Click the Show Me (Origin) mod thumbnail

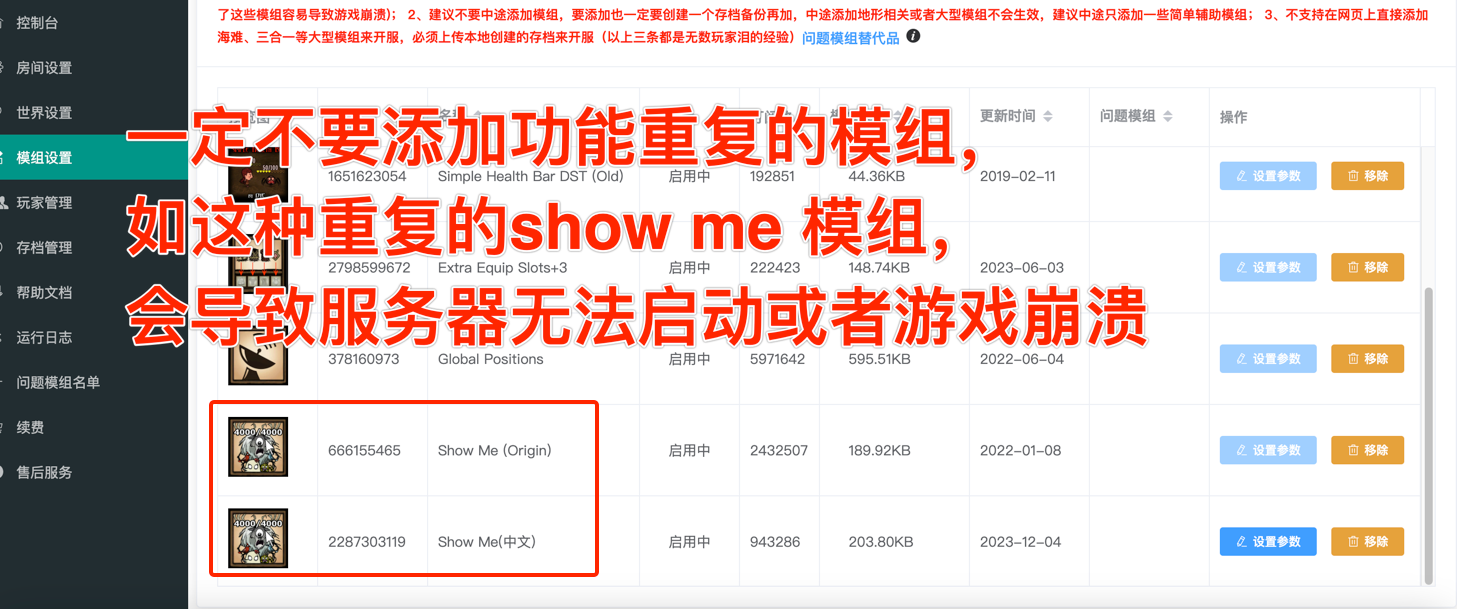coord(258,446)
